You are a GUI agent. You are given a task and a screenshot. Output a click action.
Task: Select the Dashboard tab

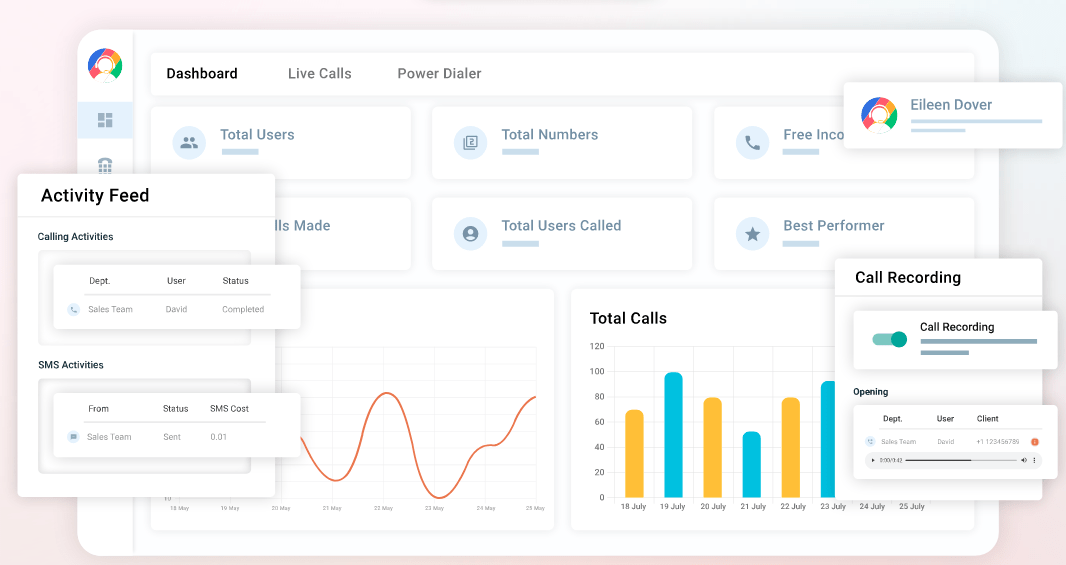click(x=202, y=74)
